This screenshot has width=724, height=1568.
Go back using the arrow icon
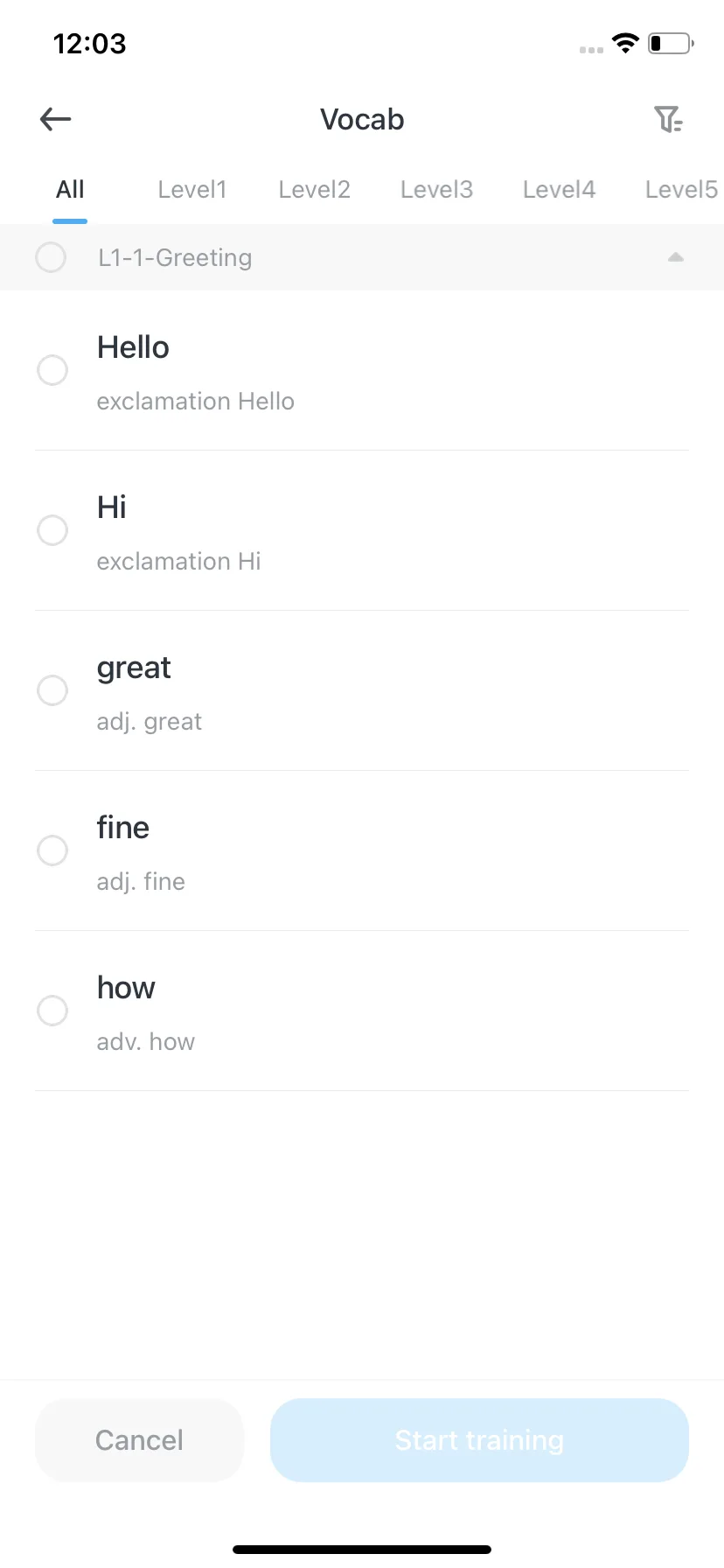pos(55,119)
